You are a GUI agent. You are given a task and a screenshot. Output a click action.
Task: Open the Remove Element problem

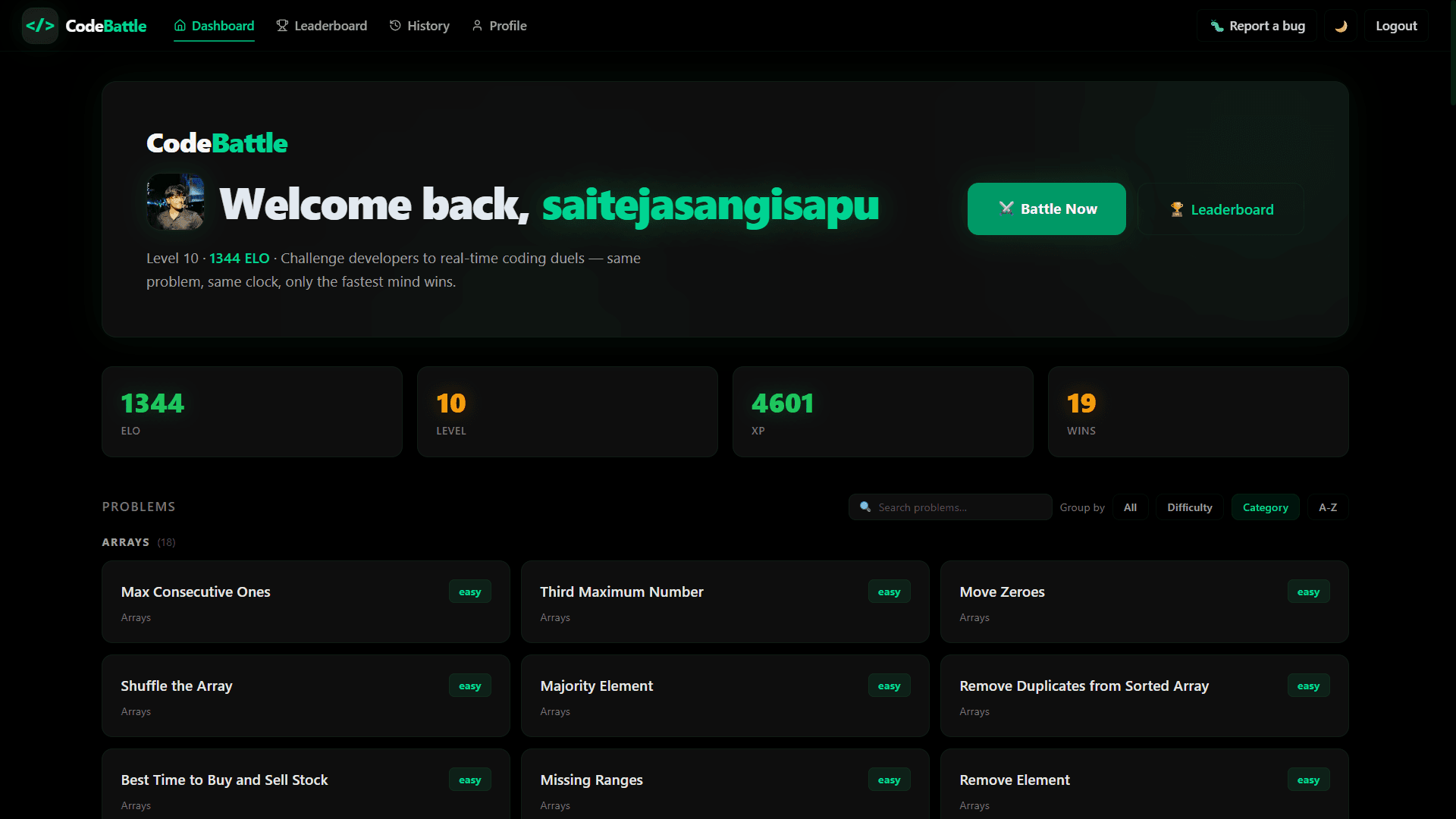pyautogui.click(x=1144, y=784)
